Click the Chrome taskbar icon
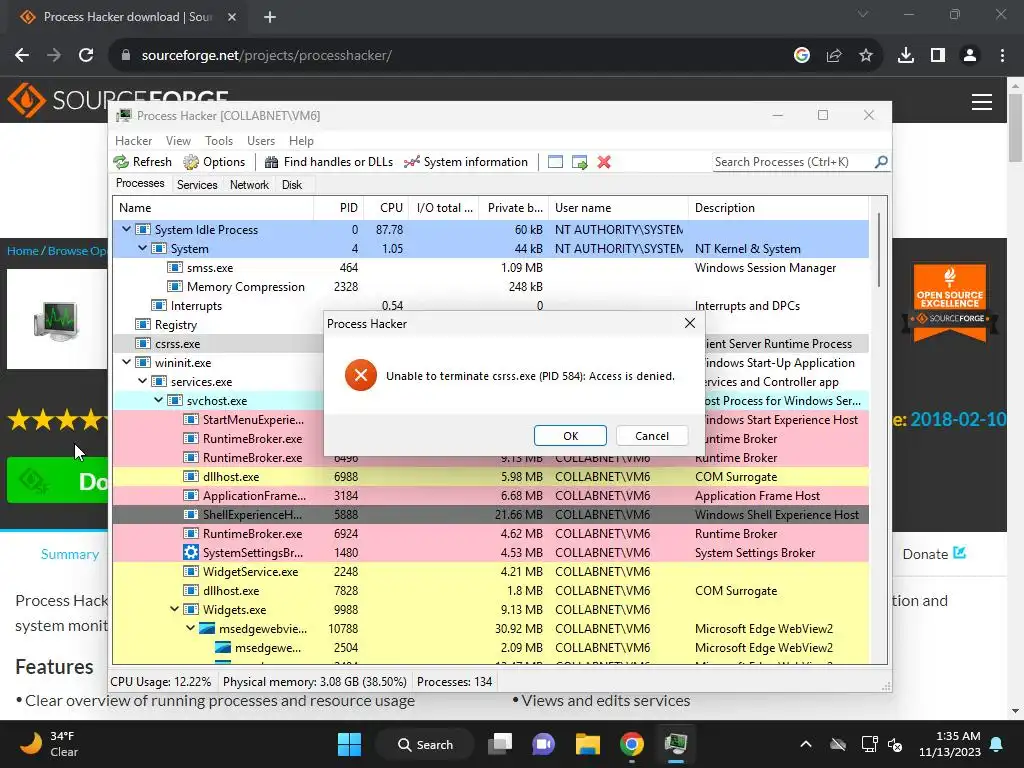This screenshot has height=768, width=1024. tap(632, 744)
